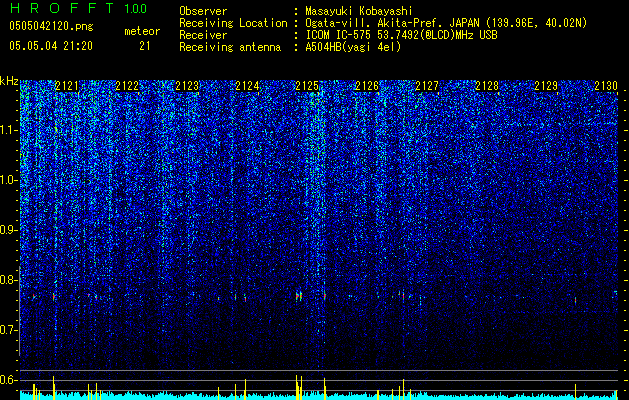
Task: Click the 2125 time marker
Action: coord(307,86)
